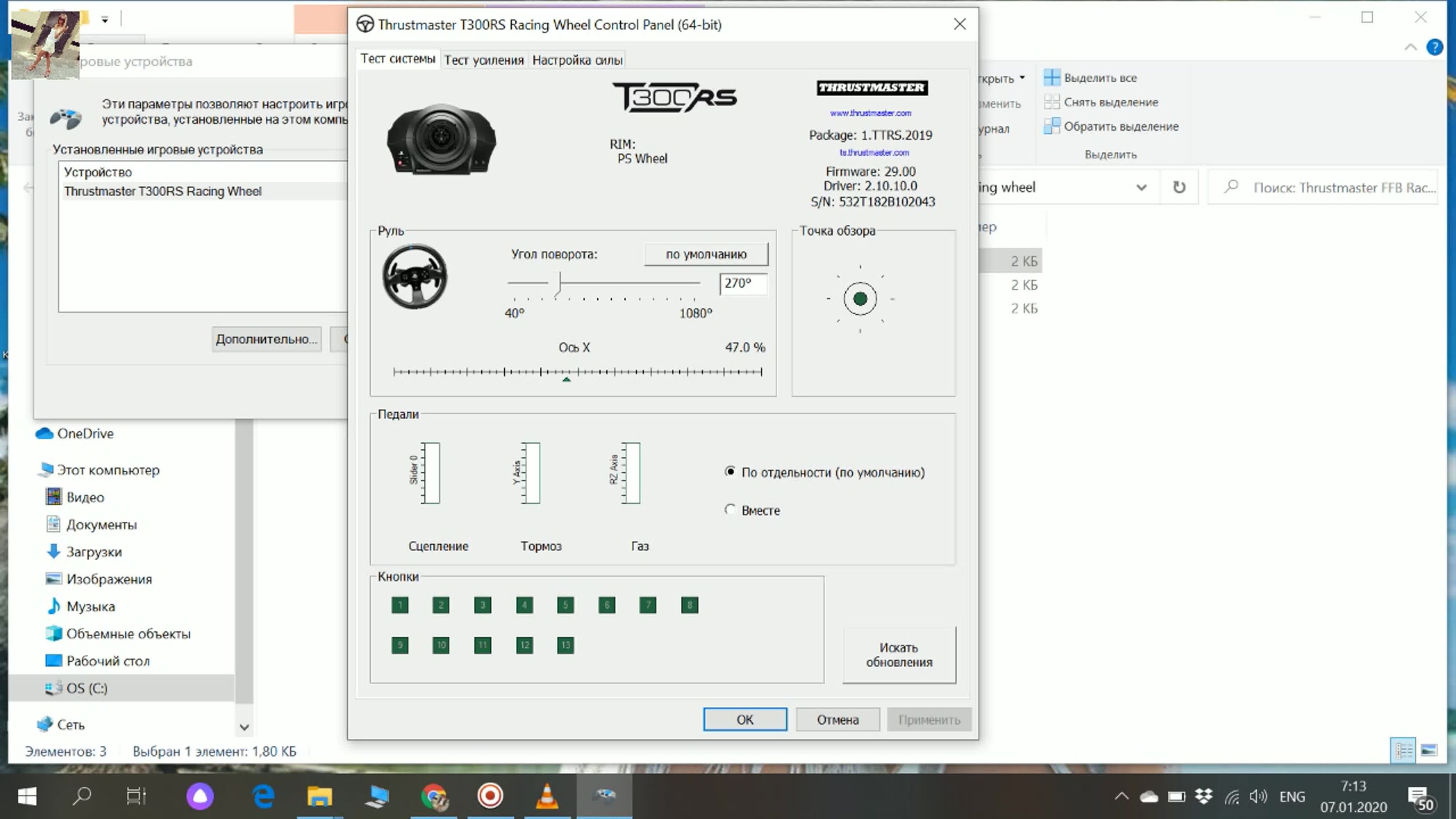The width and height of the screenshot is (1456, 819).
Task: Show hidden tray icons chevron
Action: click(1121, 796)
